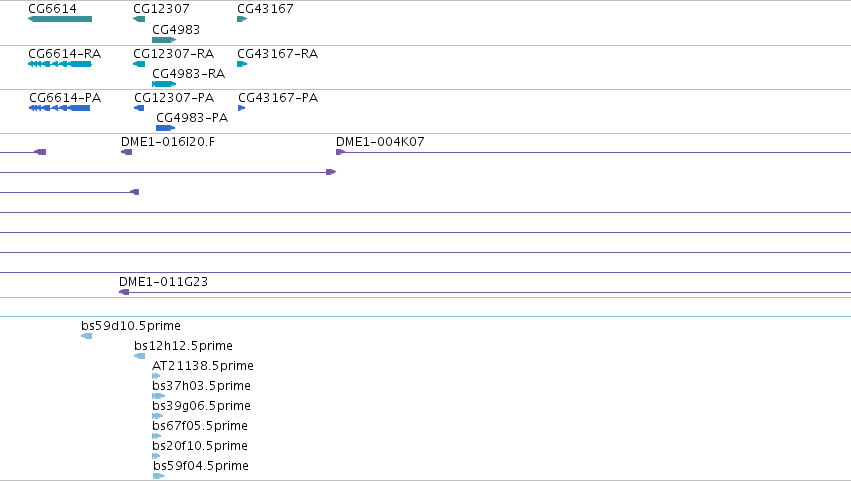The image size is (851, 481).
Task: Click the DME1-004K07 clone start arrow
Action: 340,152
